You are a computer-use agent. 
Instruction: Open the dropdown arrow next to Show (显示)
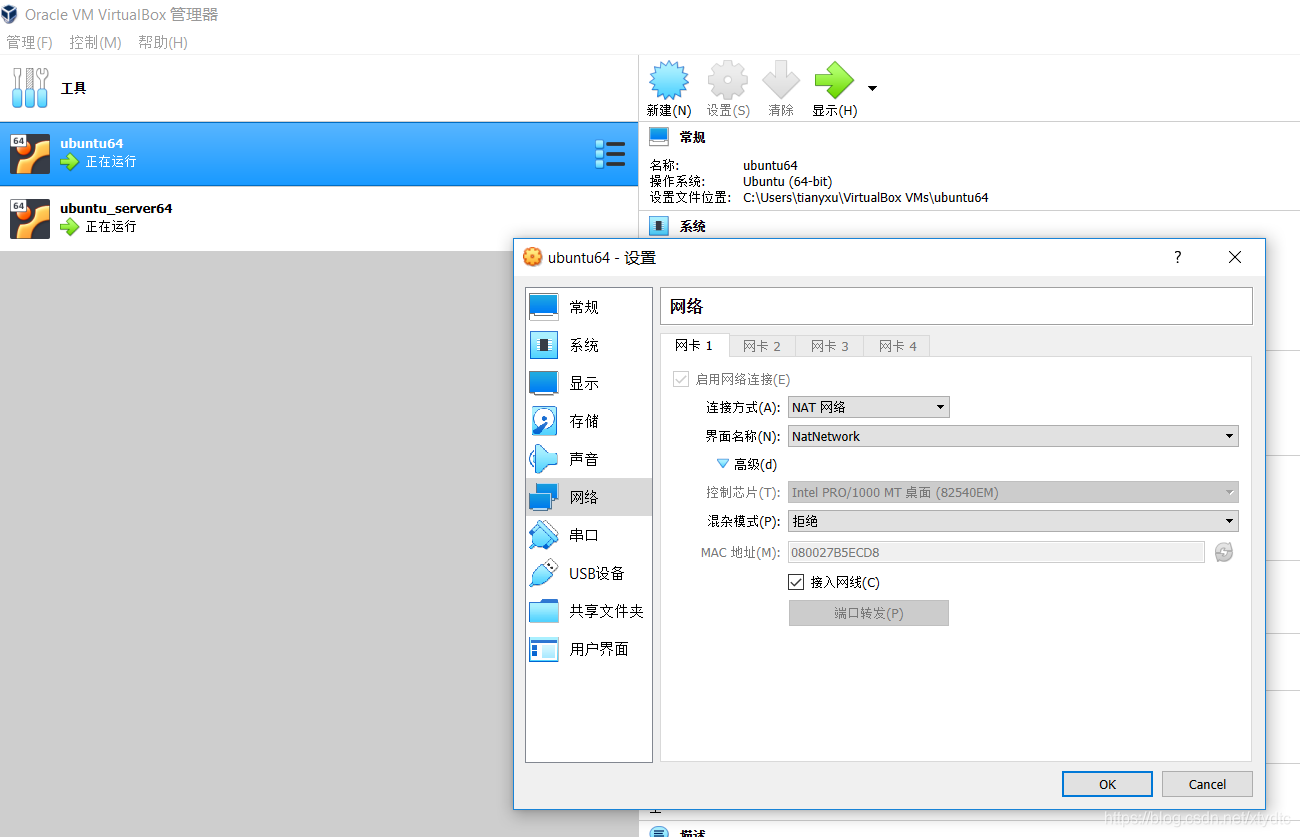coord(872,88)
